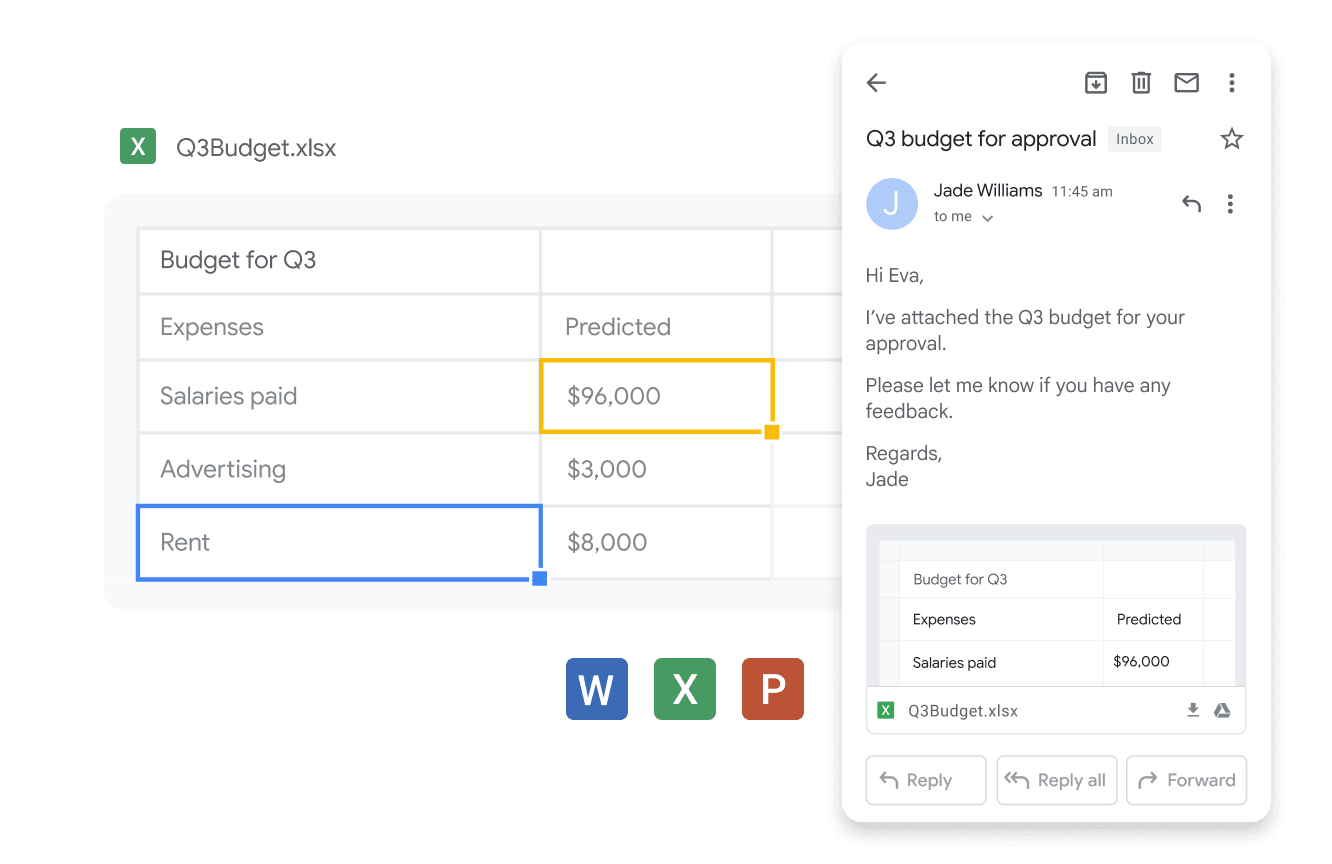Open the PowerPoint app icon

pos(772,689)
